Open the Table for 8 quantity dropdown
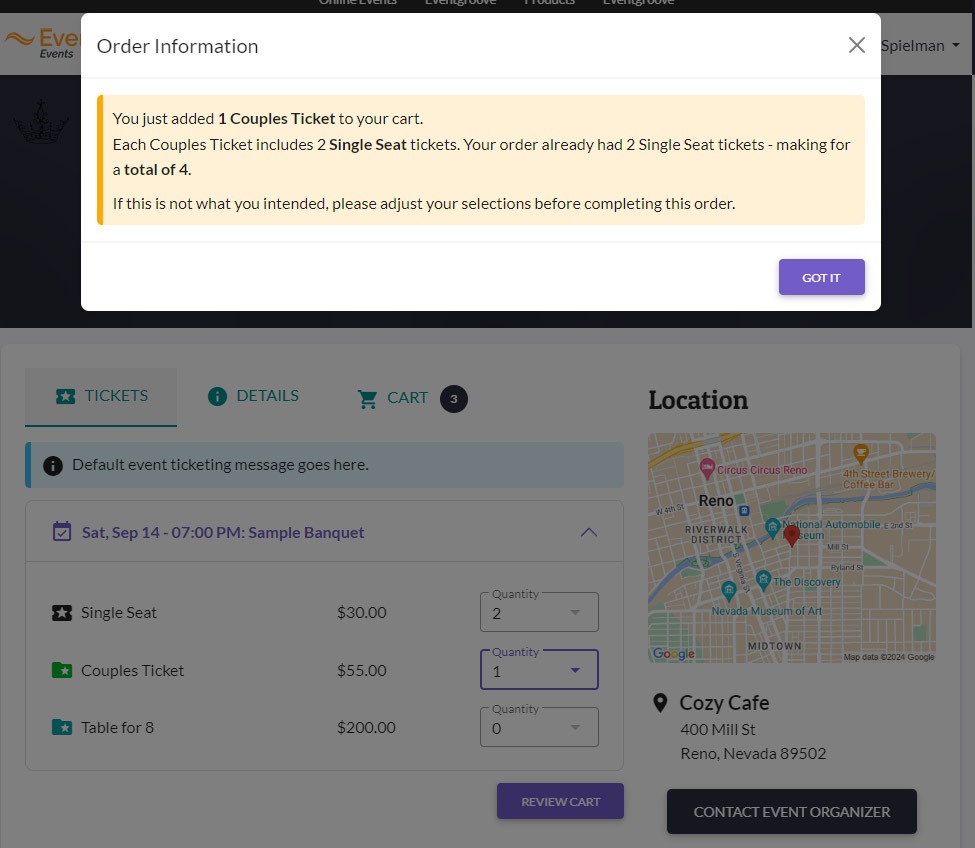Viewport: 975px width, 848px height. [538, 727]
